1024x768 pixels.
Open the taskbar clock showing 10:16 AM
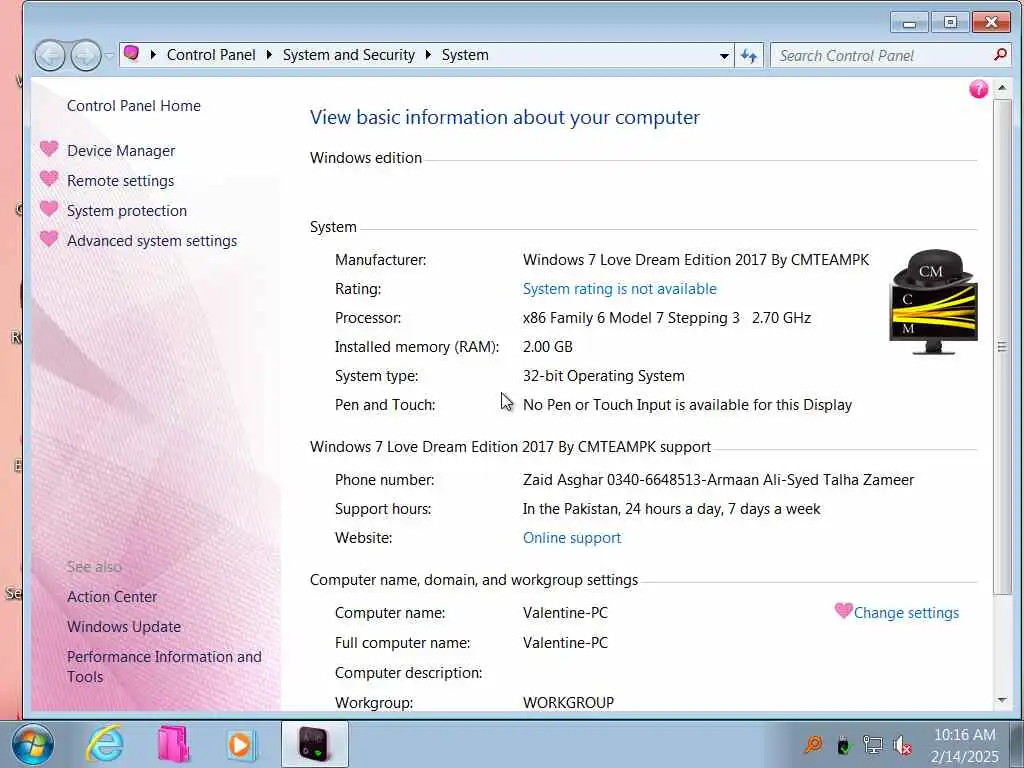point(965,745)
